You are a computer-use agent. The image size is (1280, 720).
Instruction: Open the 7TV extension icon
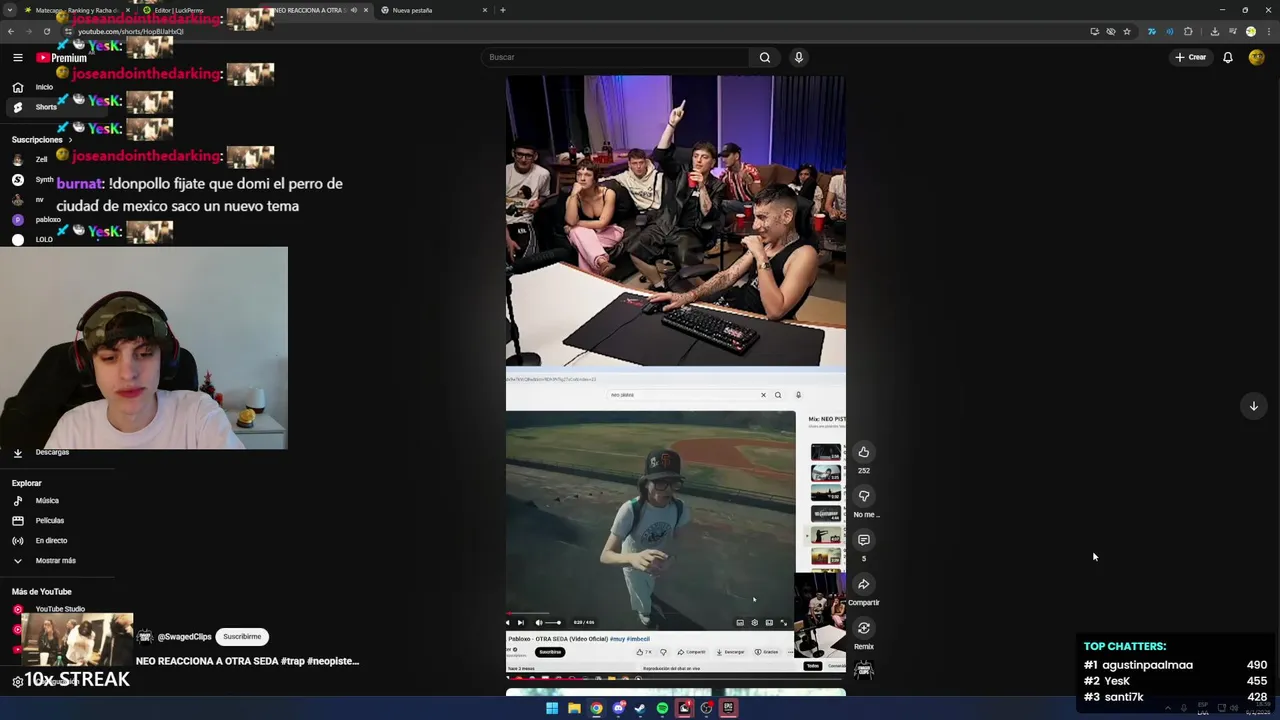1151,31
